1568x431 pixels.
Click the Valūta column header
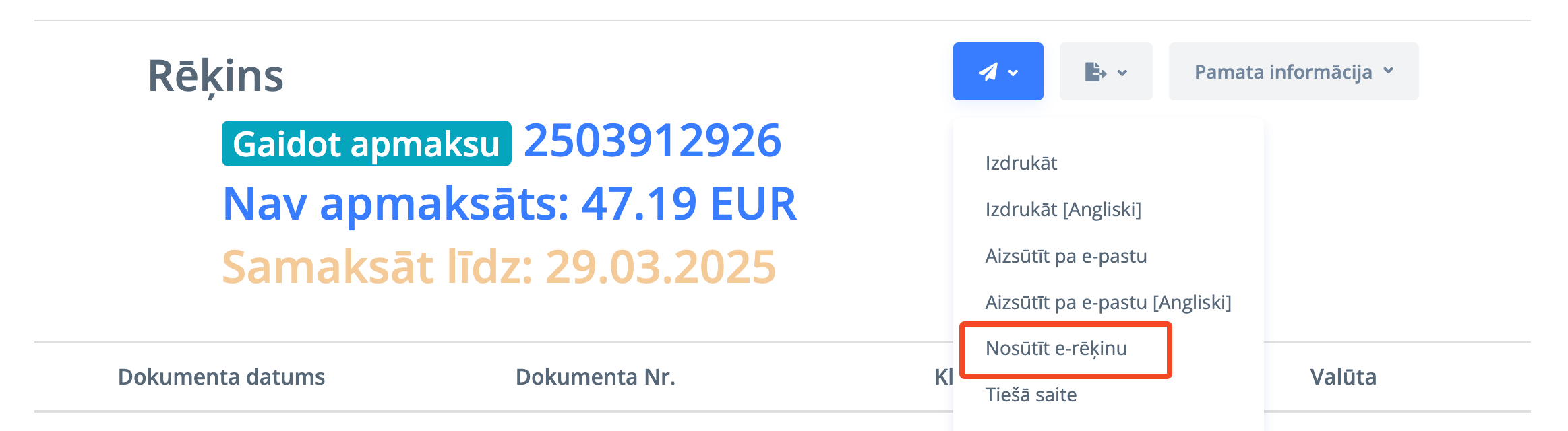pyautogui.click(x=1343, y=376)
